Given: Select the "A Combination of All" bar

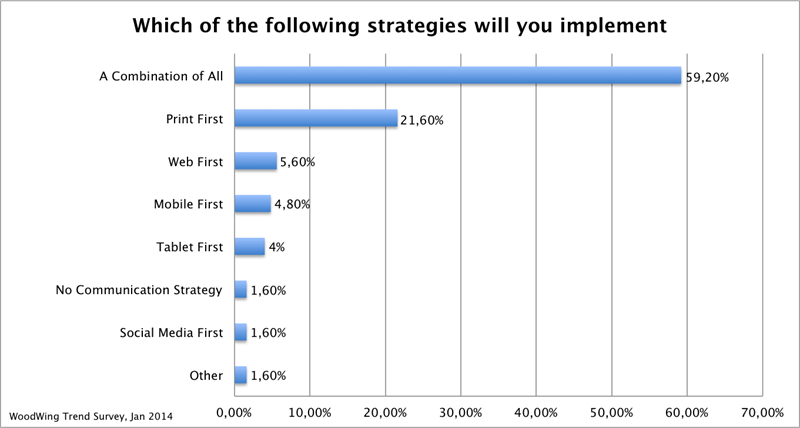Looking at the screenshot, I should 457,75.
